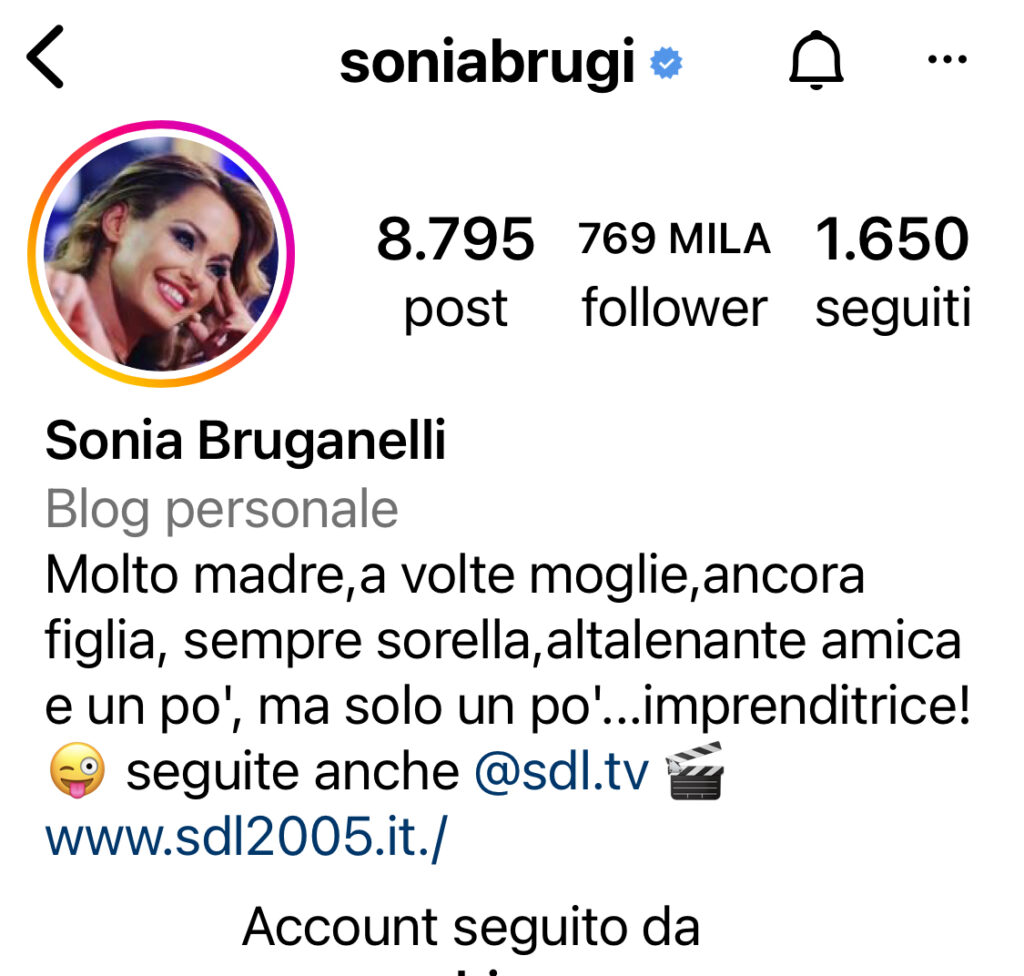This screenshot has width=1024, height=976.
Task: Open notification bell for soniabrugi
Action: tap(816, 59)
